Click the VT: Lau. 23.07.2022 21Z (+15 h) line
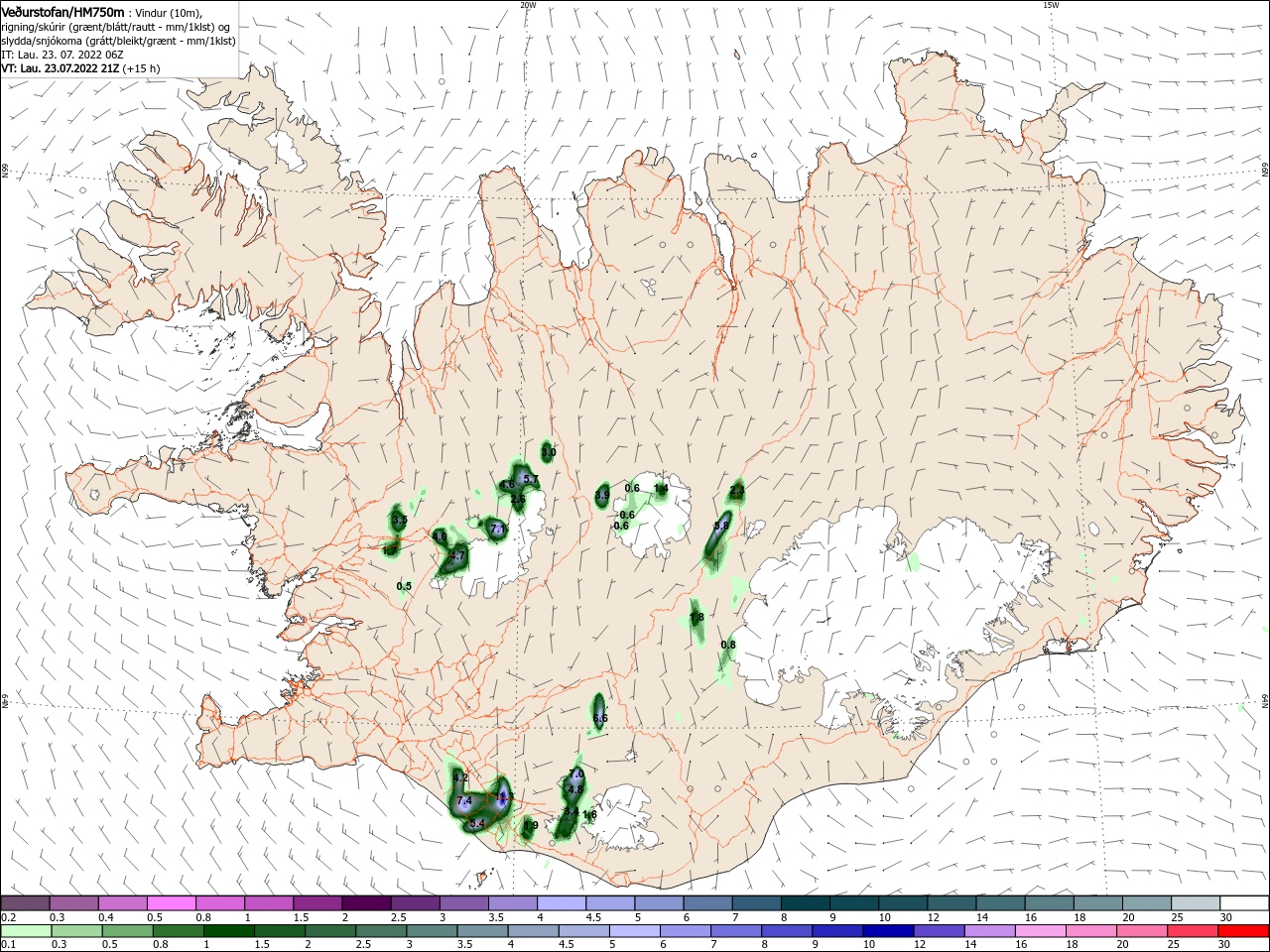 tap(81, 68)
